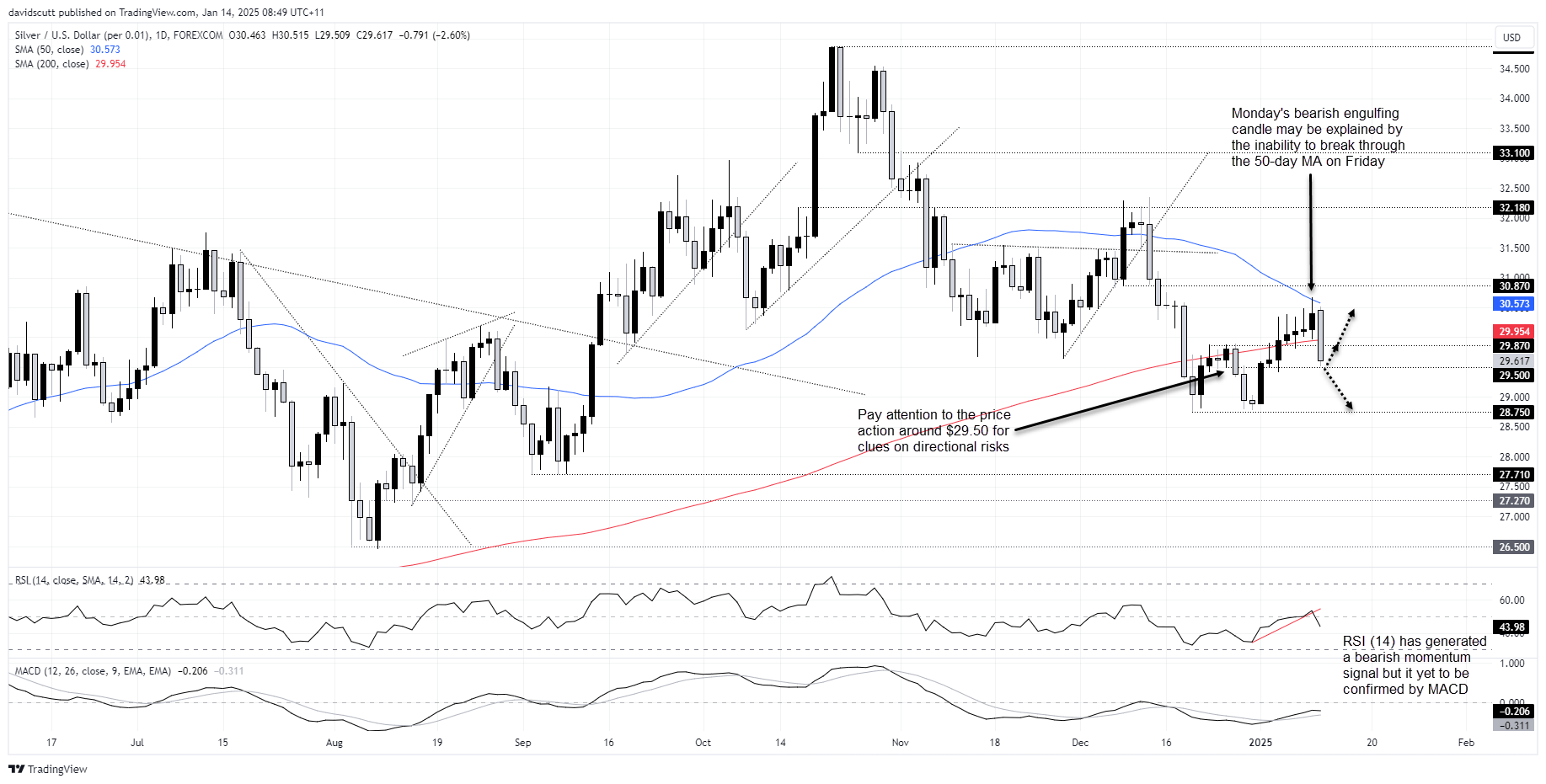Click the Feb label on time axis
This screenshot has height=784, width=1546.
click(1466, 743)
